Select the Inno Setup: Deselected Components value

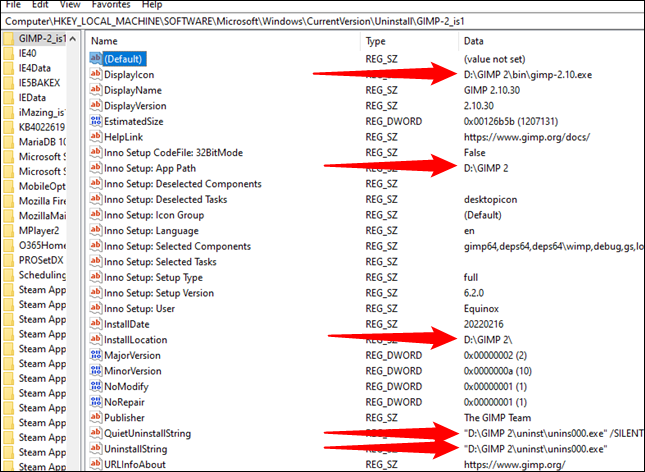[183, 184]
